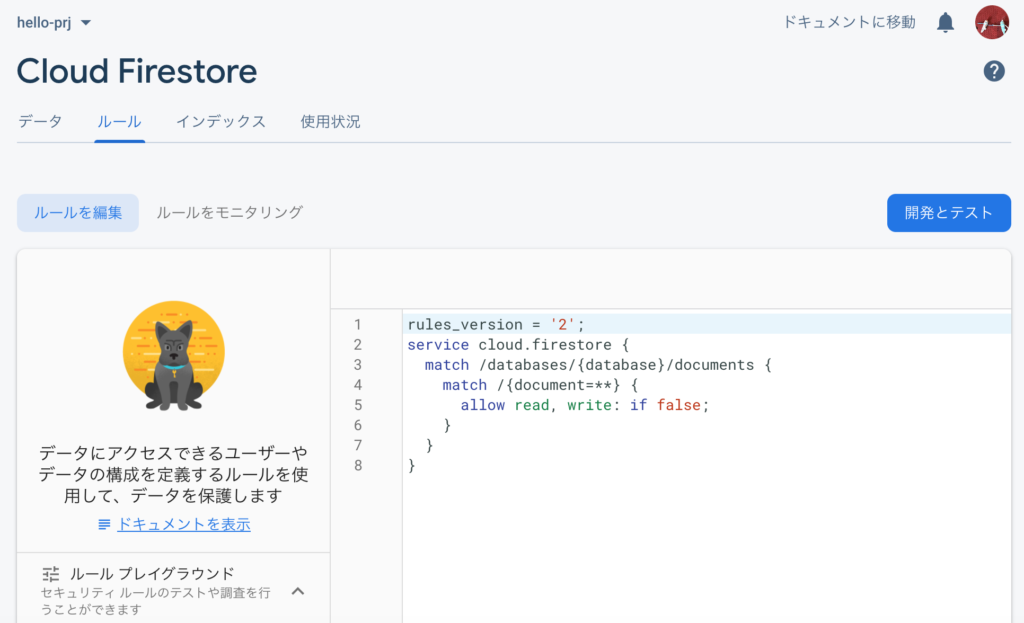Open the インデックス tab

(220, 120)
